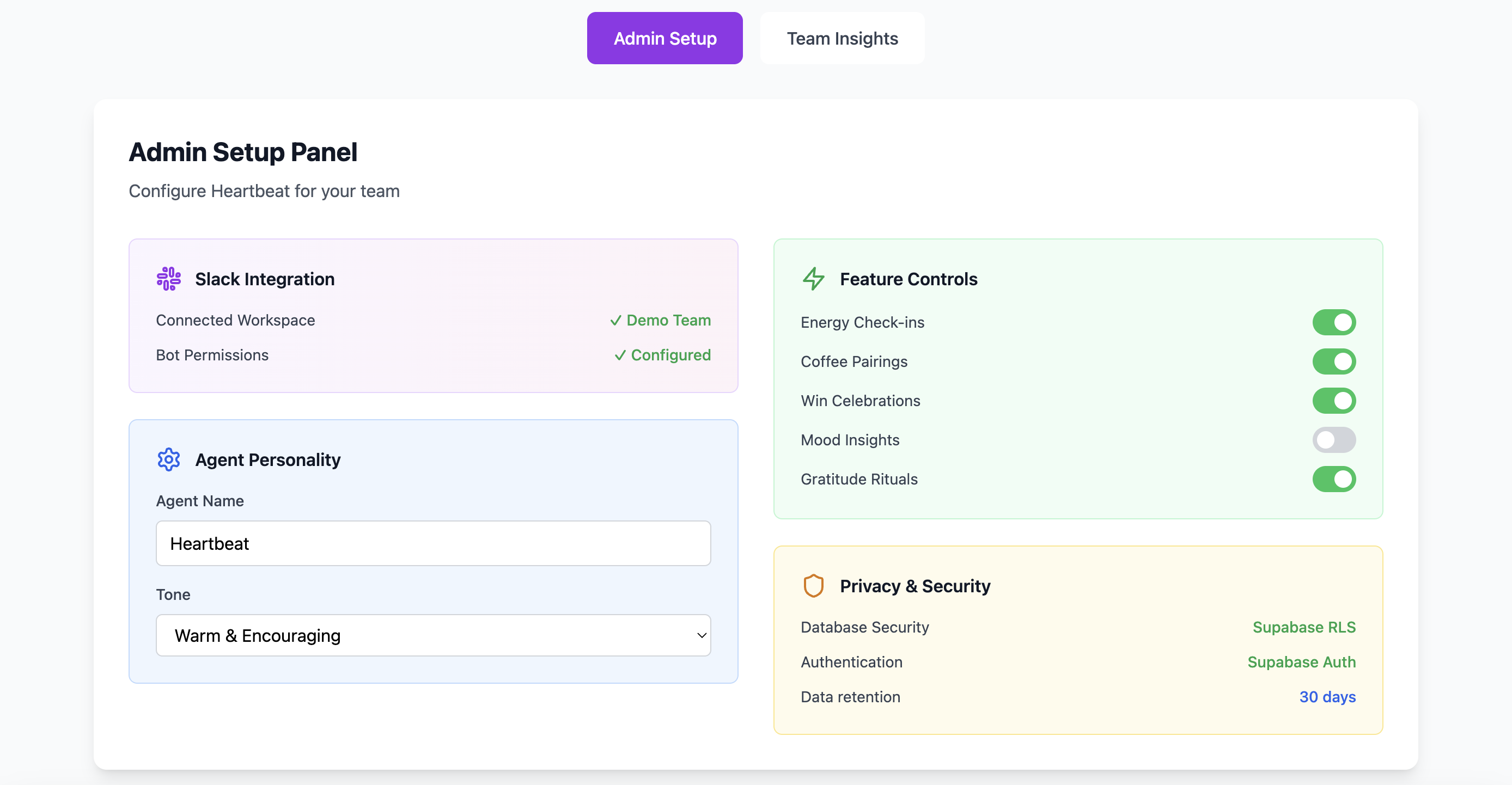Click the Privacy & Security shield icon

814,586
